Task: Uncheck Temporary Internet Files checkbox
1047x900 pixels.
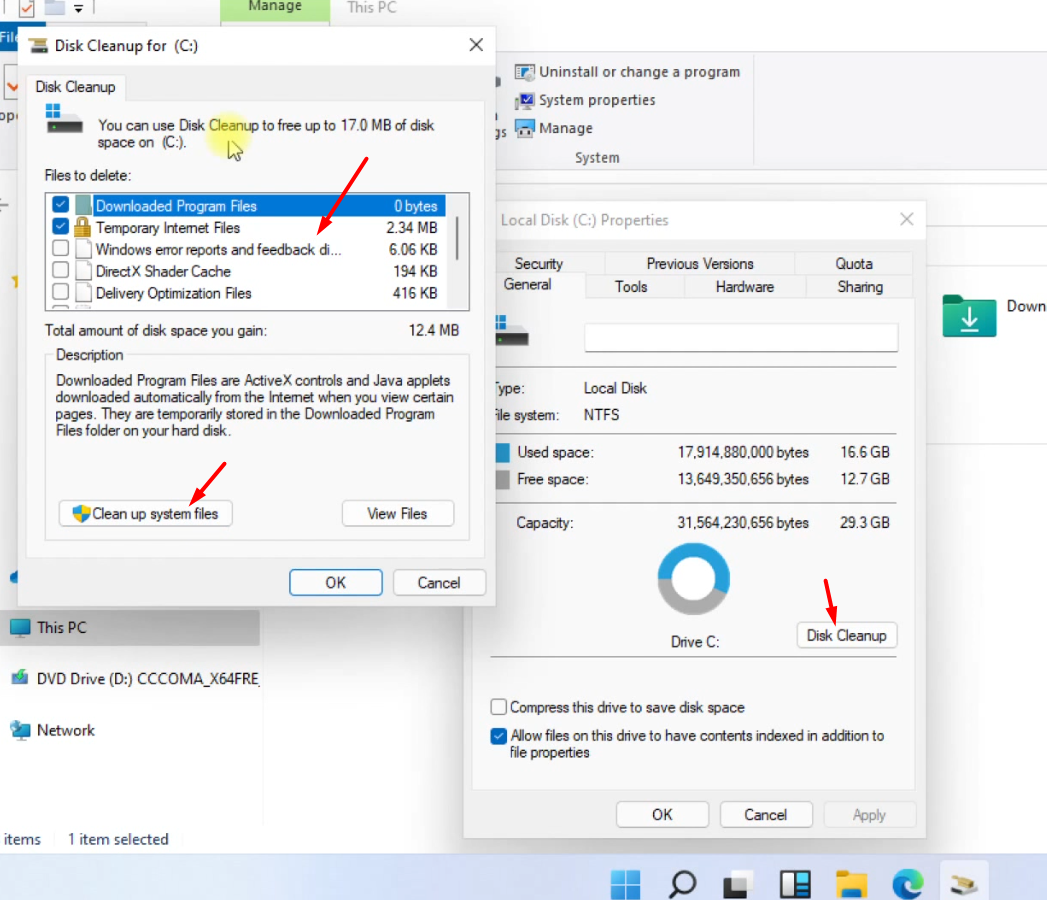Action: 60,226
